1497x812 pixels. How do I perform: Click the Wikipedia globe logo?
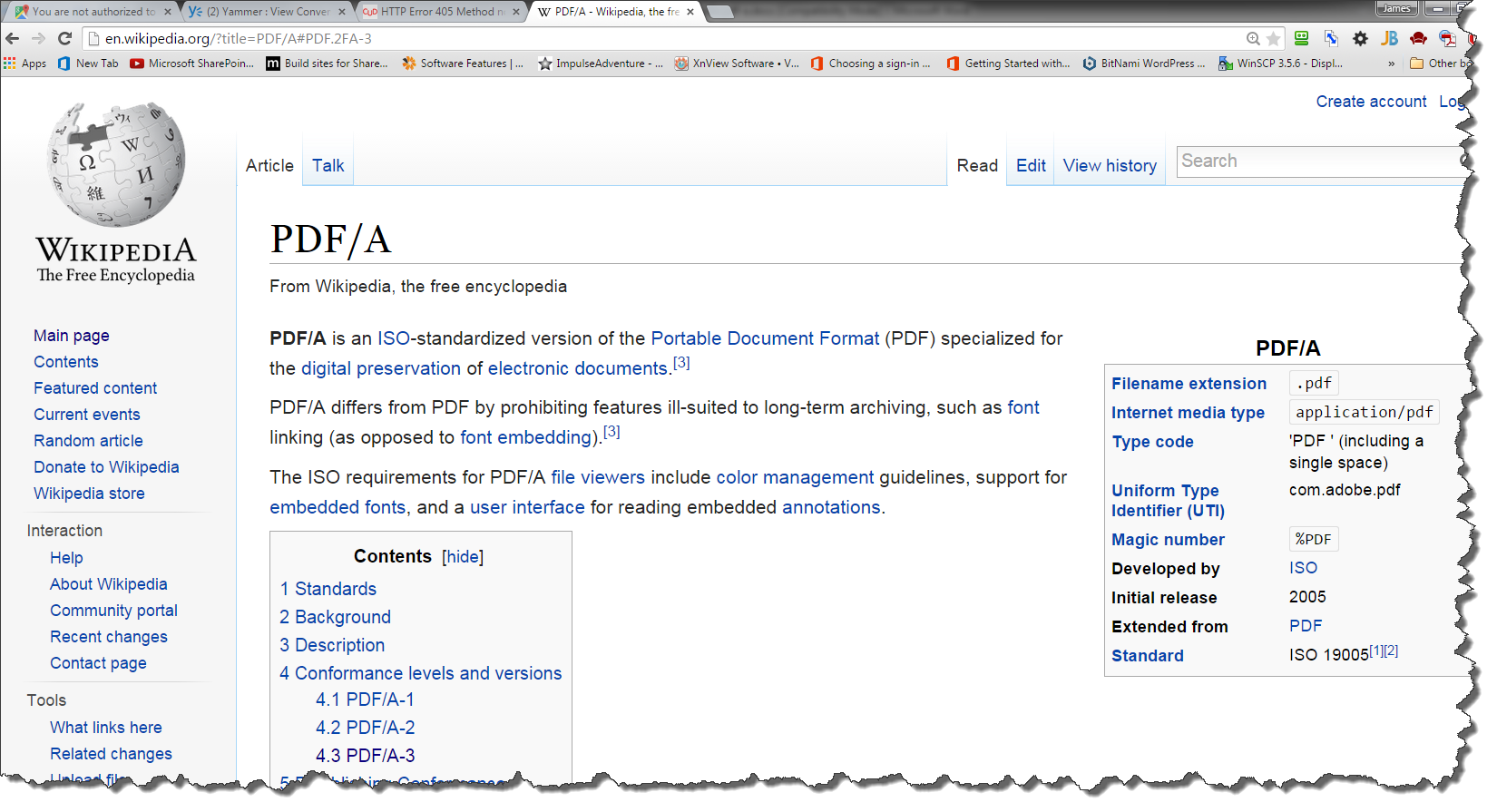tap(116, 164)
